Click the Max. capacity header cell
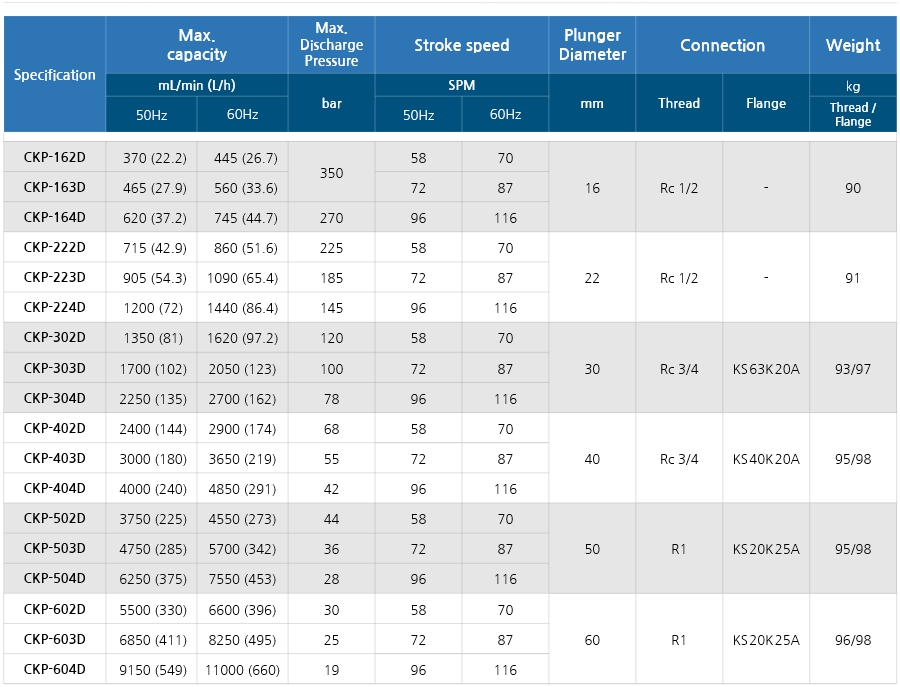 pyautogui.click(x=197, y=45)
